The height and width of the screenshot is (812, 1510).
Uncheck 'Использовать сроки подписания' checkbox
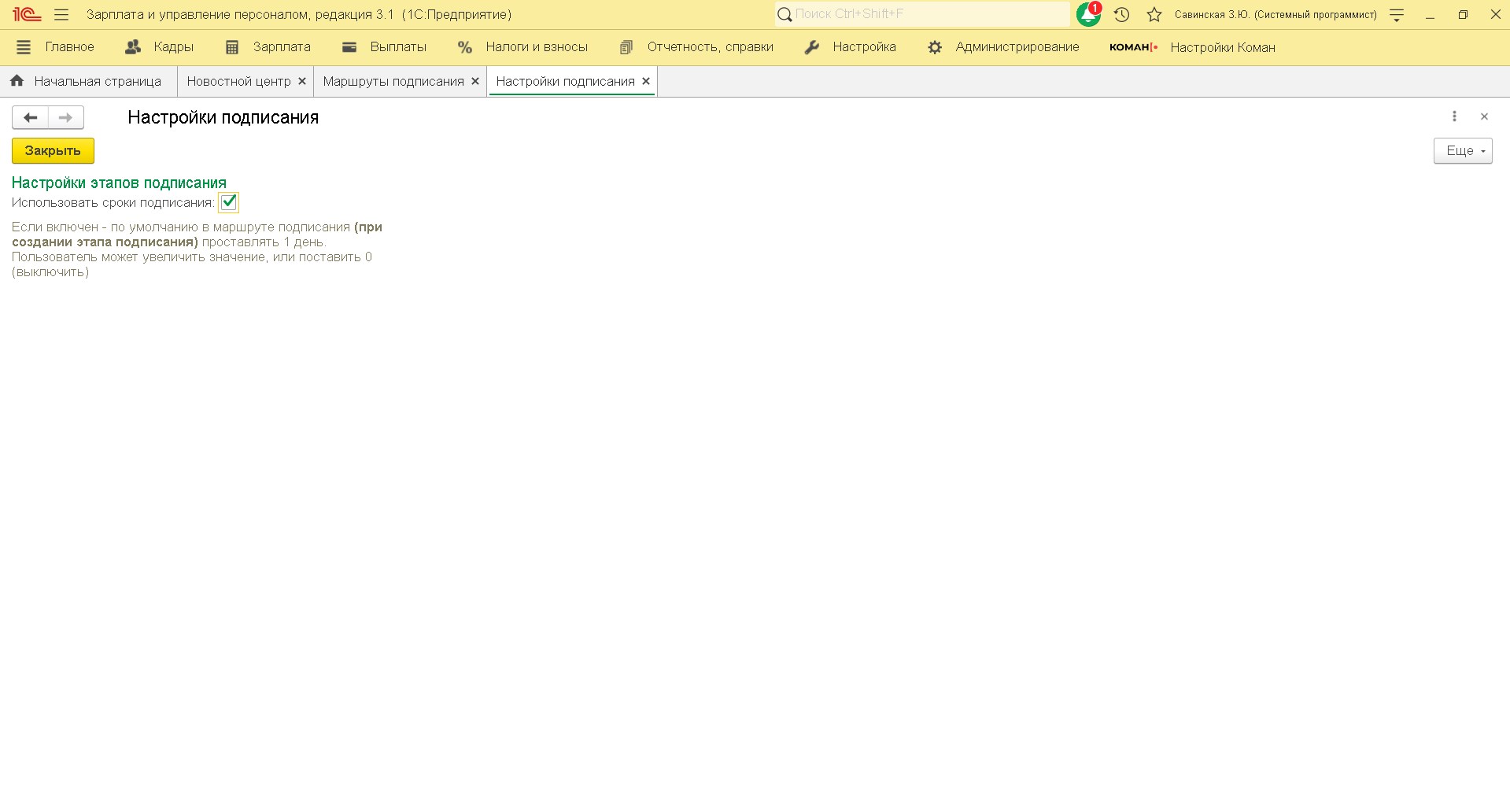[229, 203]
